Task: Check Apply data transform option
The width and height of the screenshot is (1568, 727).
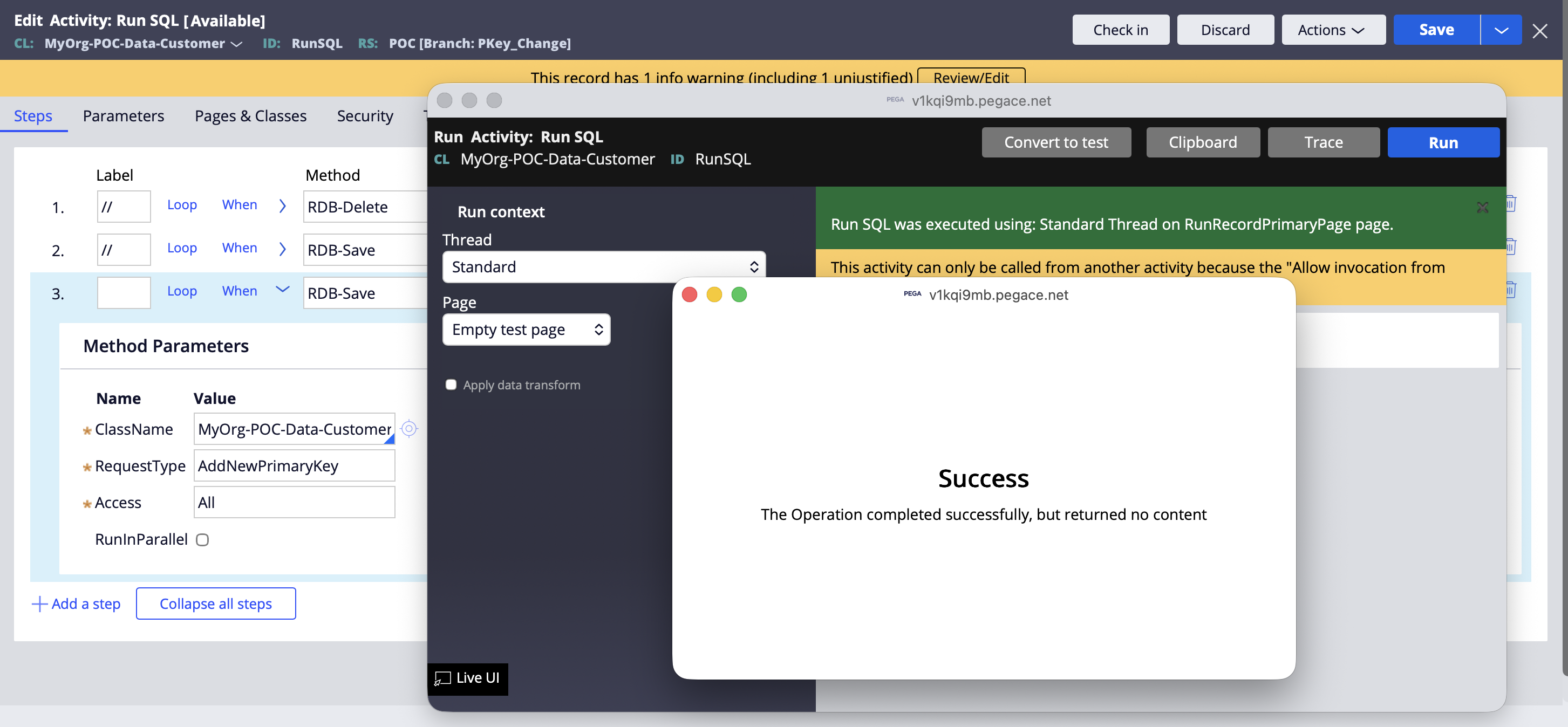Action: (x=451, y=385)
